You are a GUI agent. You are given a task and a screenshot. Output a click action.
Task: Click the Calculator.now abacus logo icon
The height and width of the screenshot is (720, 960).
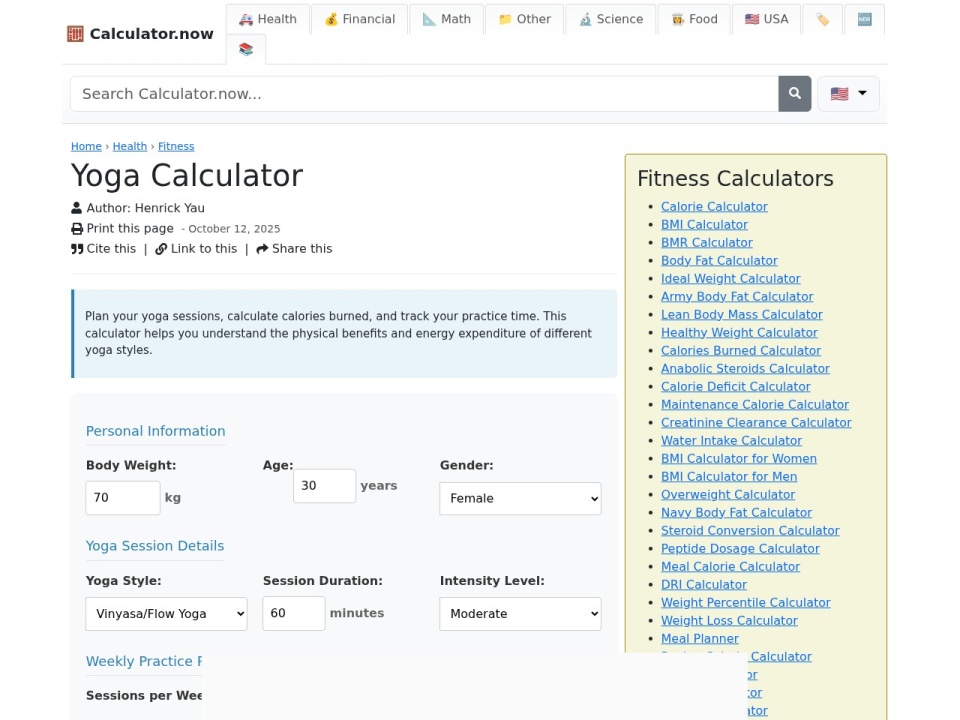click(x=75, y=34)
